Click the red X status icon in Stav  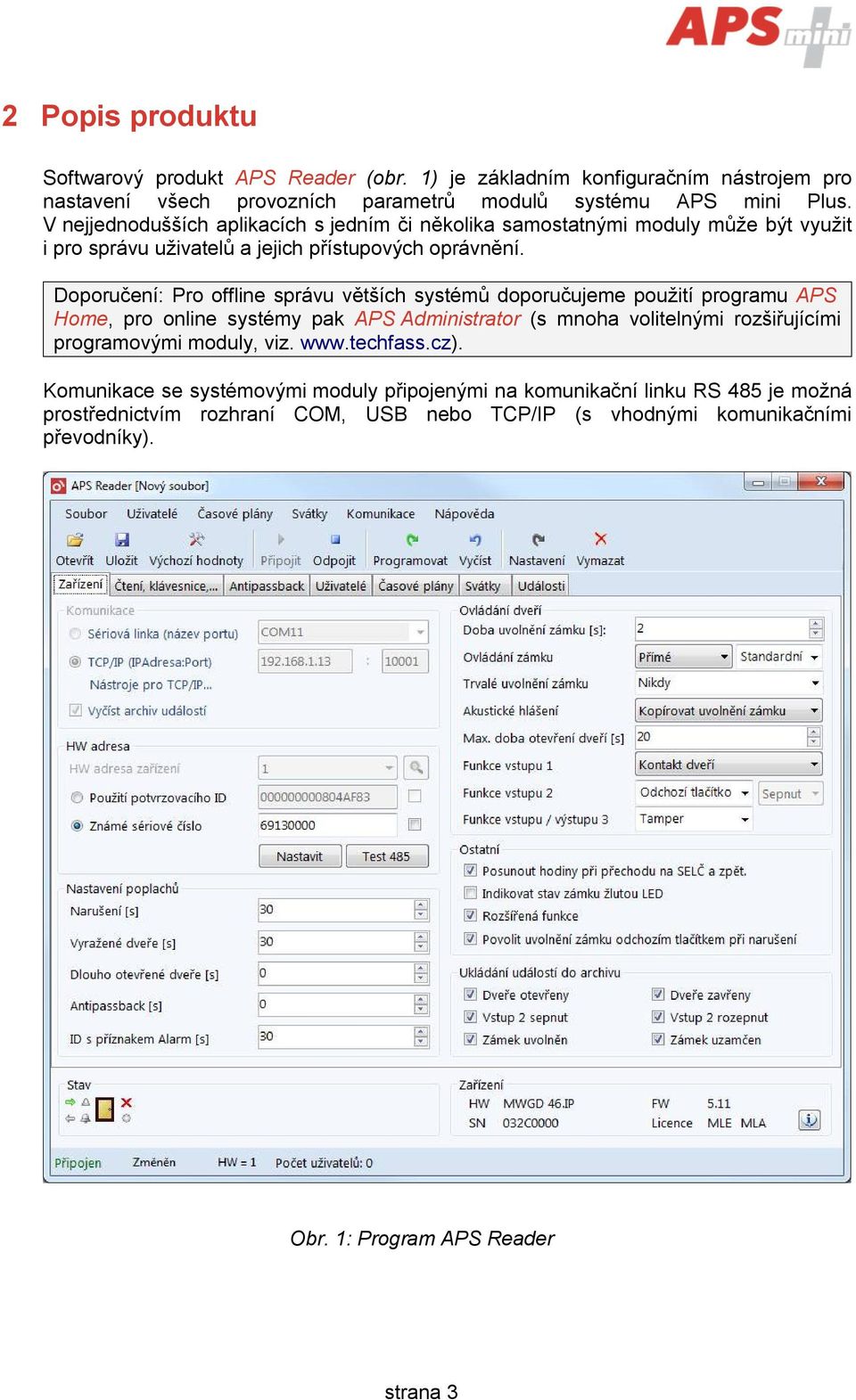point(127,1103)
